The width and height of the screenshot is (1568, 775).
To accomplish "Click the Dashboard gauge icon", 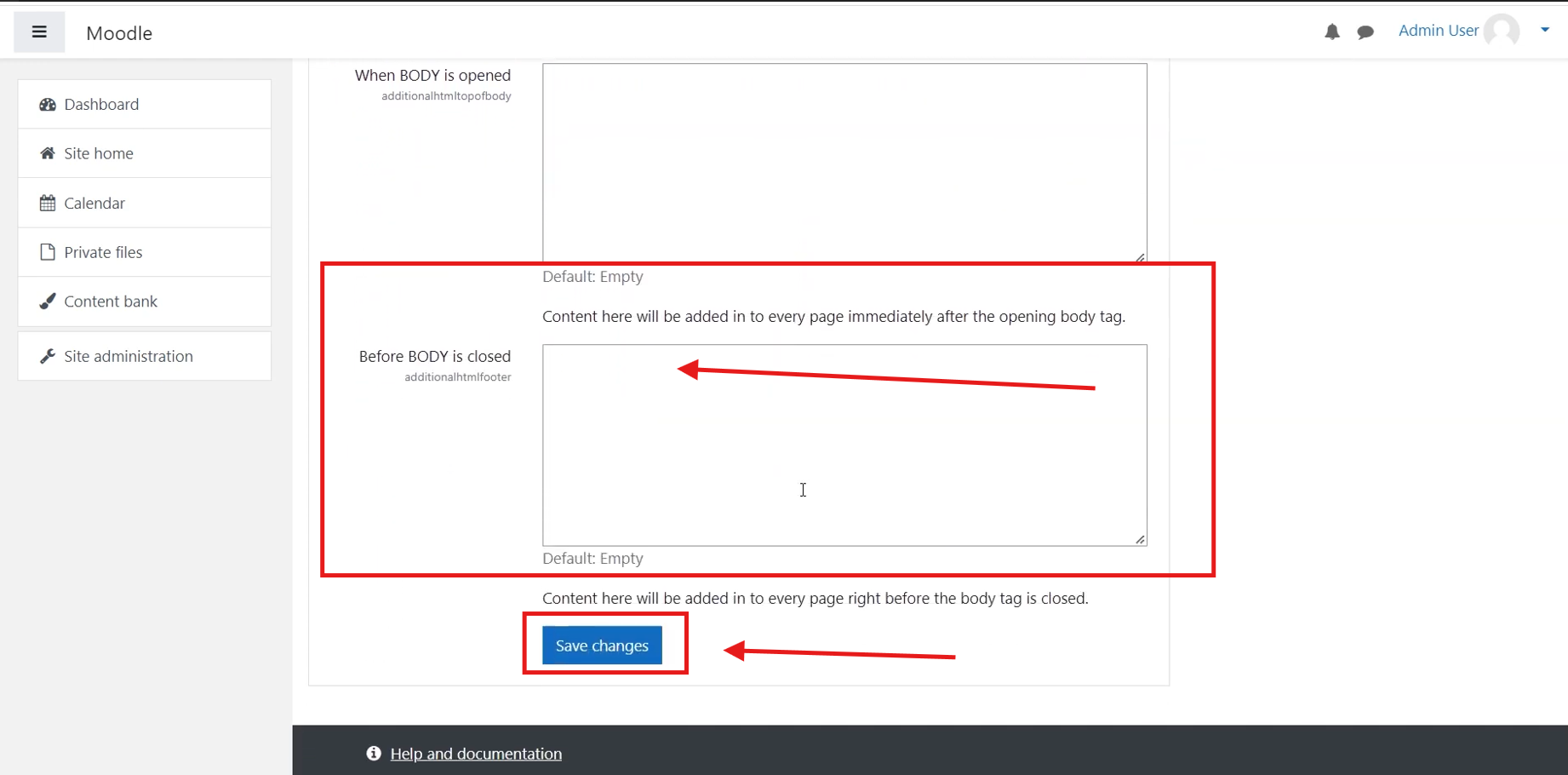I will click(x=48, y=104).
